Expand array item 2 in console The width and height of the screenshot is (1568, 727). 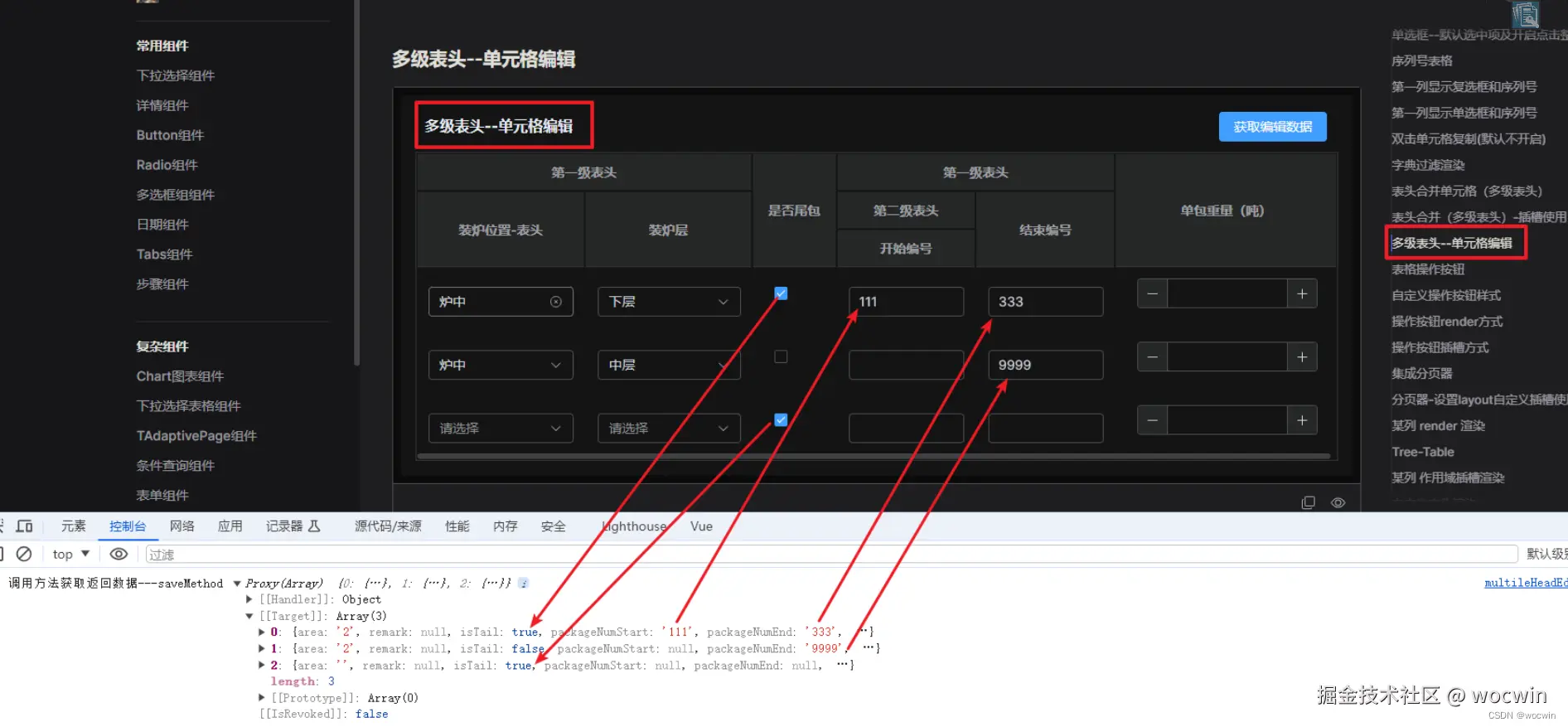tap(262, 665)
